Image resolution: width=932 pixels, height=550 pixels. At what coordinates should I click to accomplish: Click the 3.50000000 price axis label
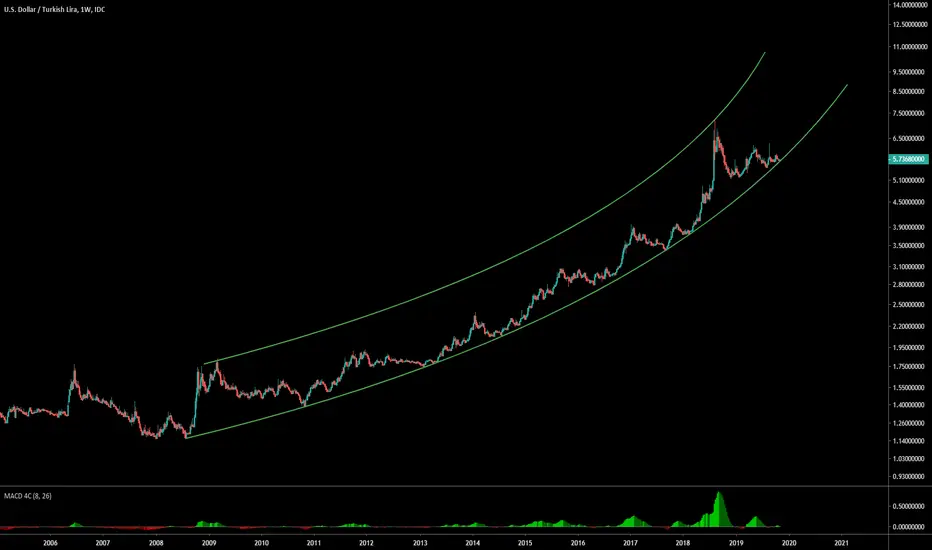909,246
